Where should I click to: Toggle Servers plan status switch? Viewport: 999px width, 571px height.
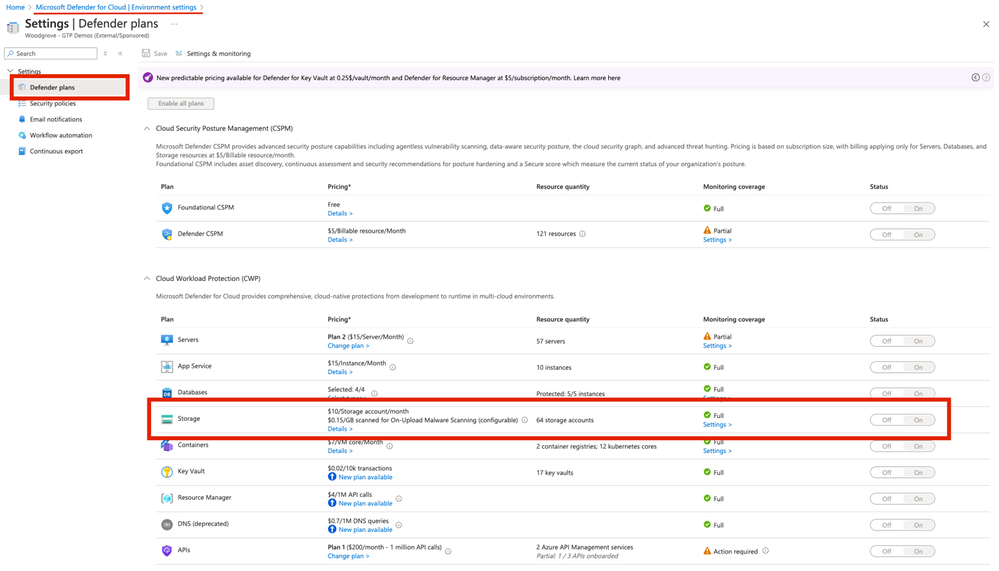tap(902, 341)
